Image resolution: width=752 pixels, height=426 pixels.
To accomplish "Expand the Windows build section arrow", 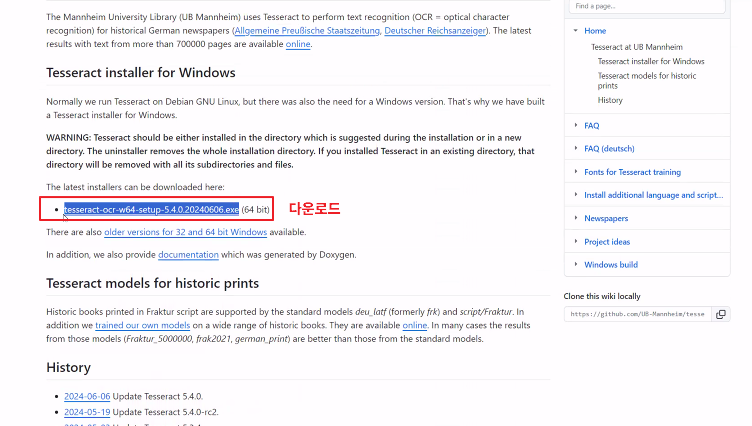I will point(576,264).
